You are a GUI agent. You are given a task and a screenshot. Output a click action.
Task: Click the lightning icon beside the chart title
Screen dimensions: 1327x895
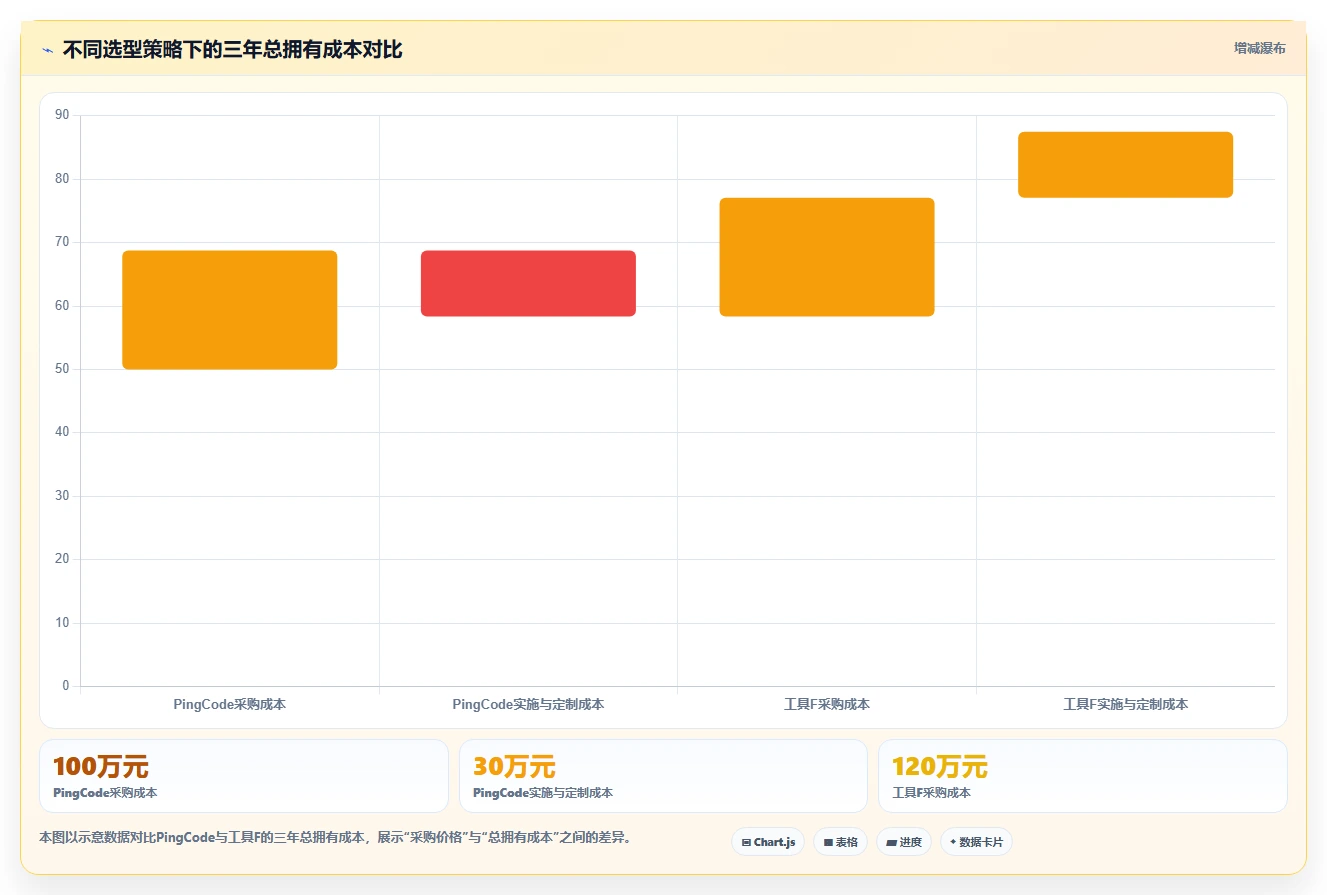point(47,50)
